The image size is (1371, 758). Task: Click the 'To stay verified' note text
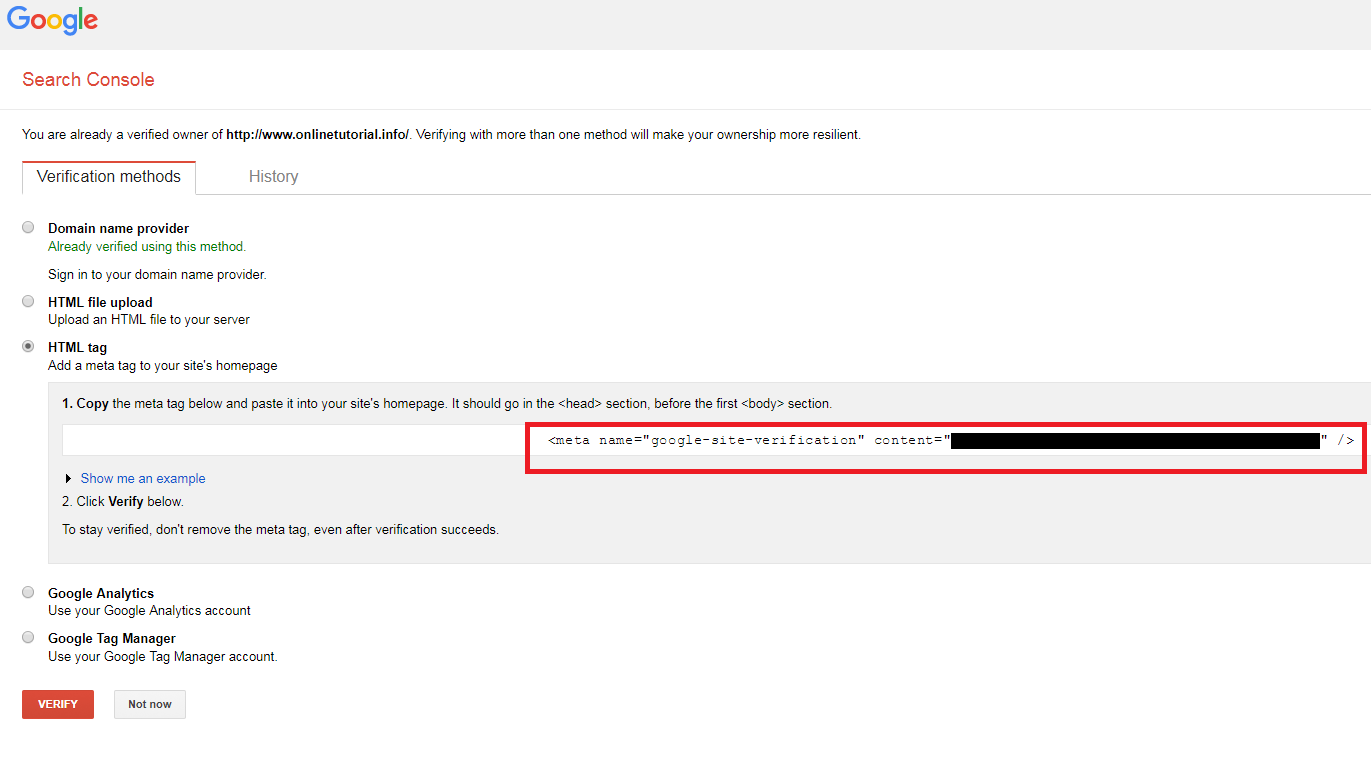click(x=280, y=530)
